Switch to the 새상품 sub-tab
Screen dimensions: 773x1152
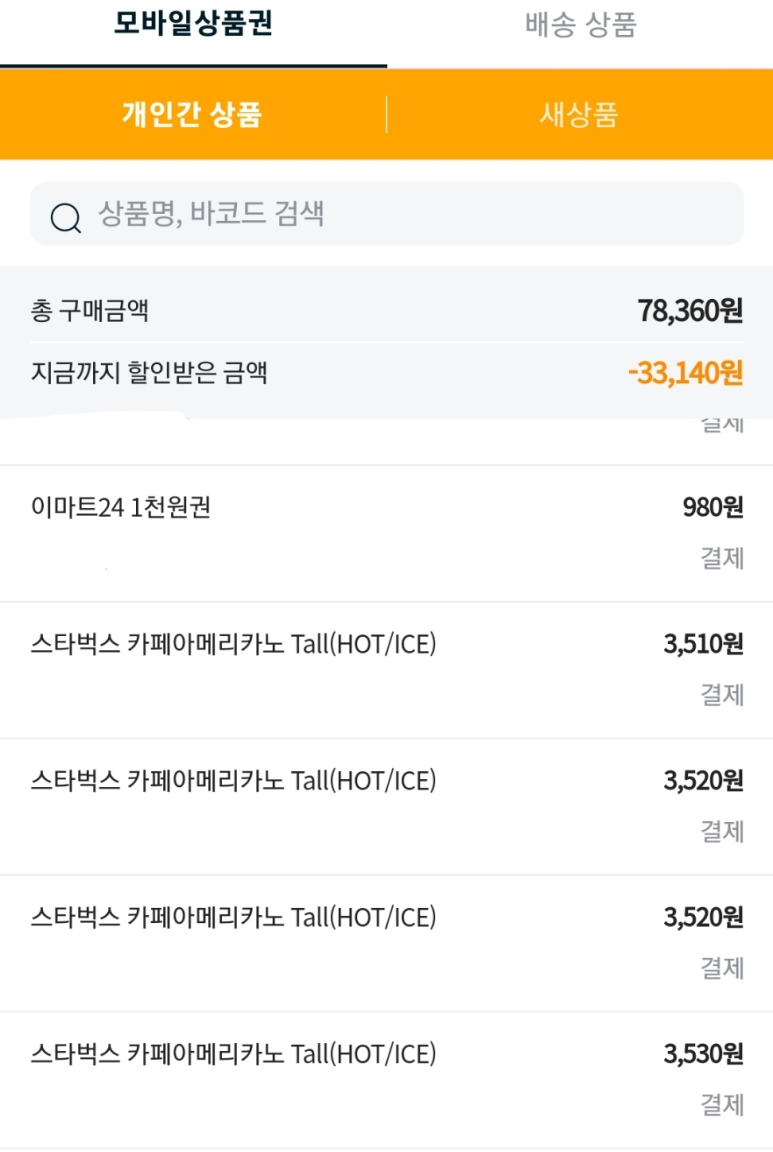click(x=579, y=115)
